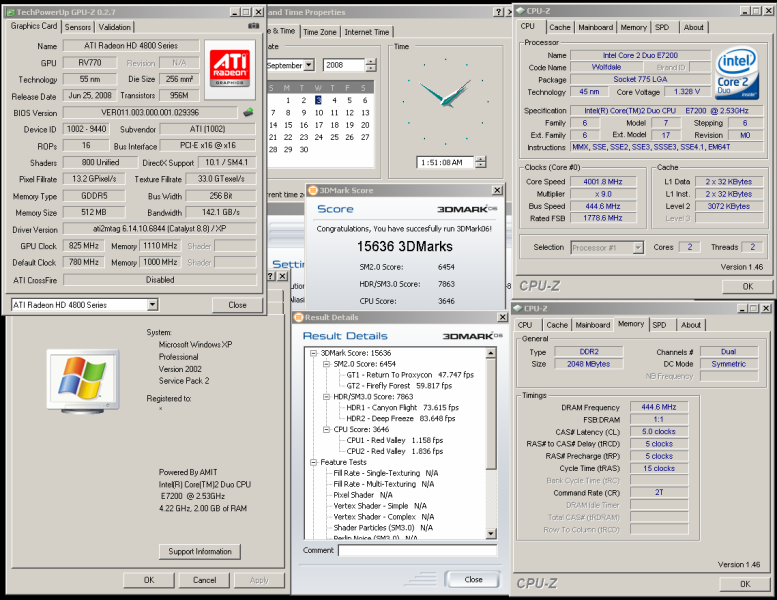Viewport: 777px width, 600px height.
Task: Select GT1 - Return To Proxycon row
Action: [410, 375]
